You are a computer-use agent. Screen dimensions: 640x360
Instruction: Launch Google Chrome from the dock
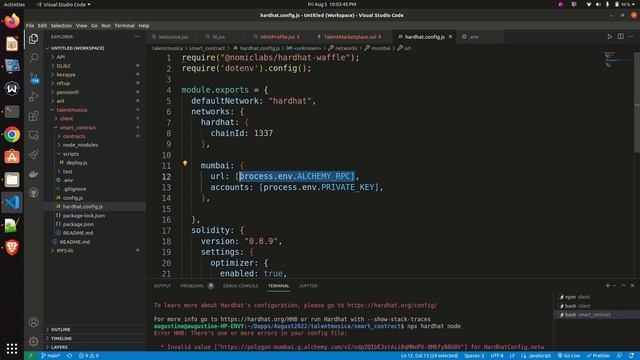point(12,134)
